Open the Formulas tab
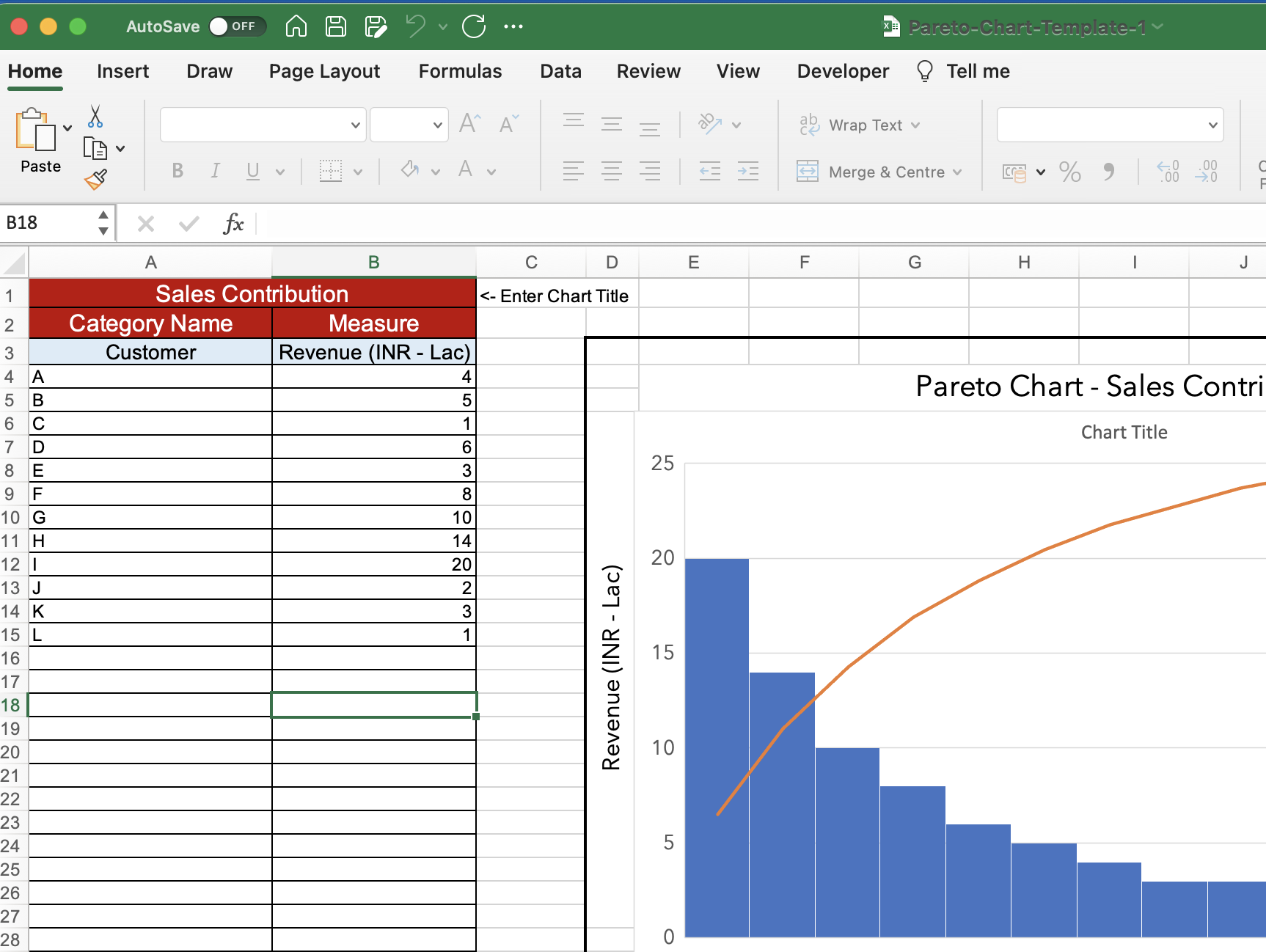The width and height of the screenshot is (1266, 952). (x=460, y=71)
